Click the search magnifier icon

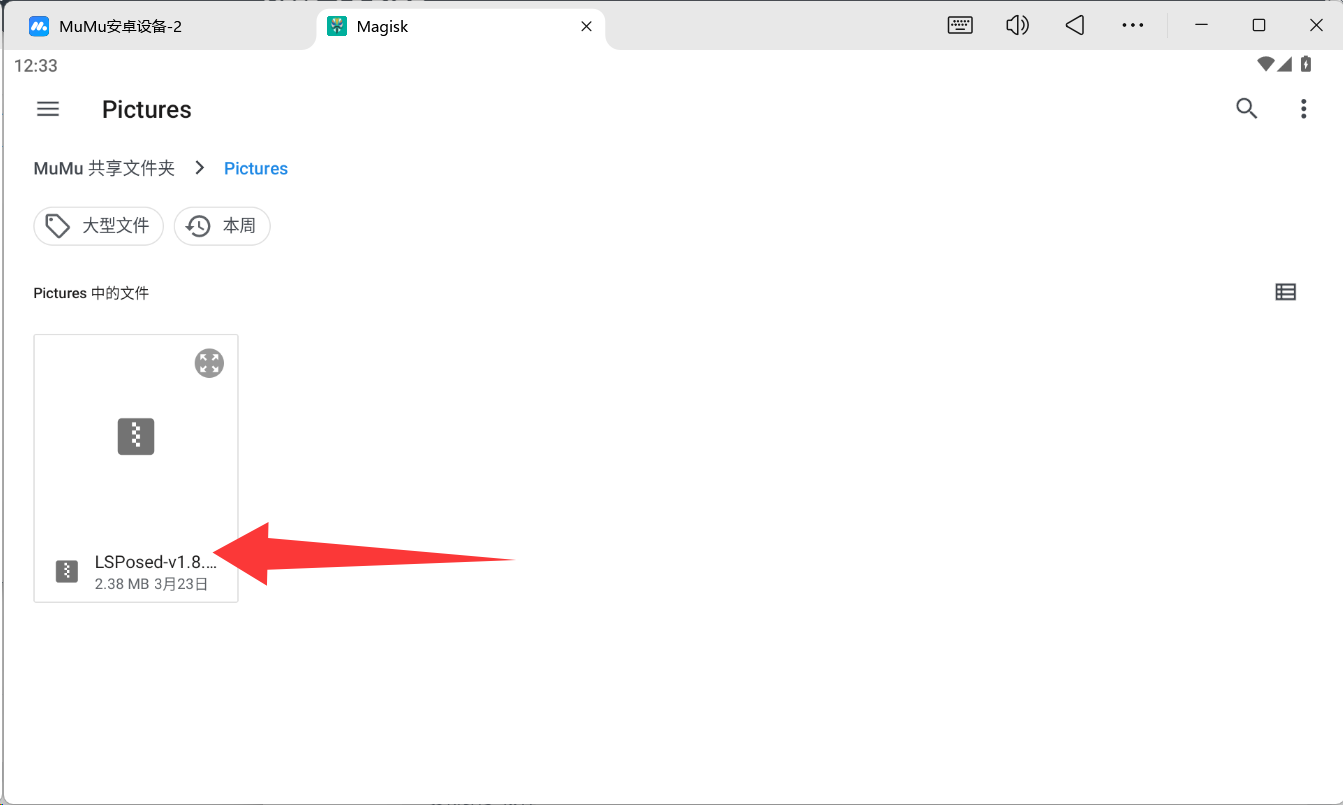coord(1246,109)
